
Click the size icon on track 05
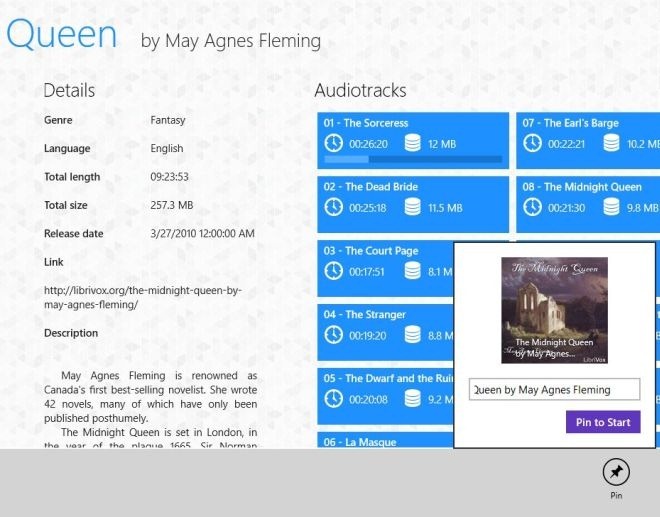click(412, 399)
